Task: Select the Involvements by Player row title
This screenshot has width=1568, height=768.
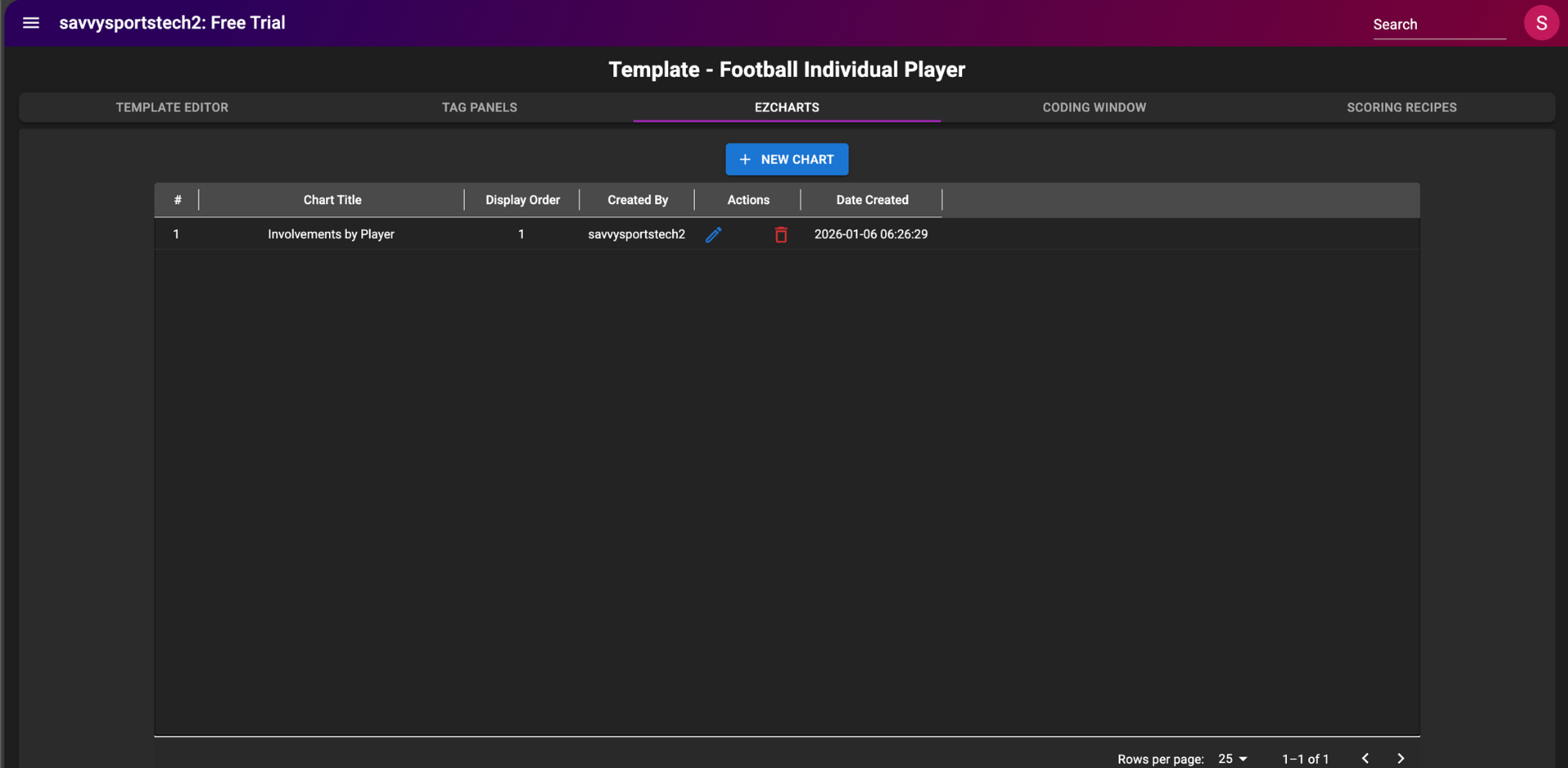Action: pos(331,234)
